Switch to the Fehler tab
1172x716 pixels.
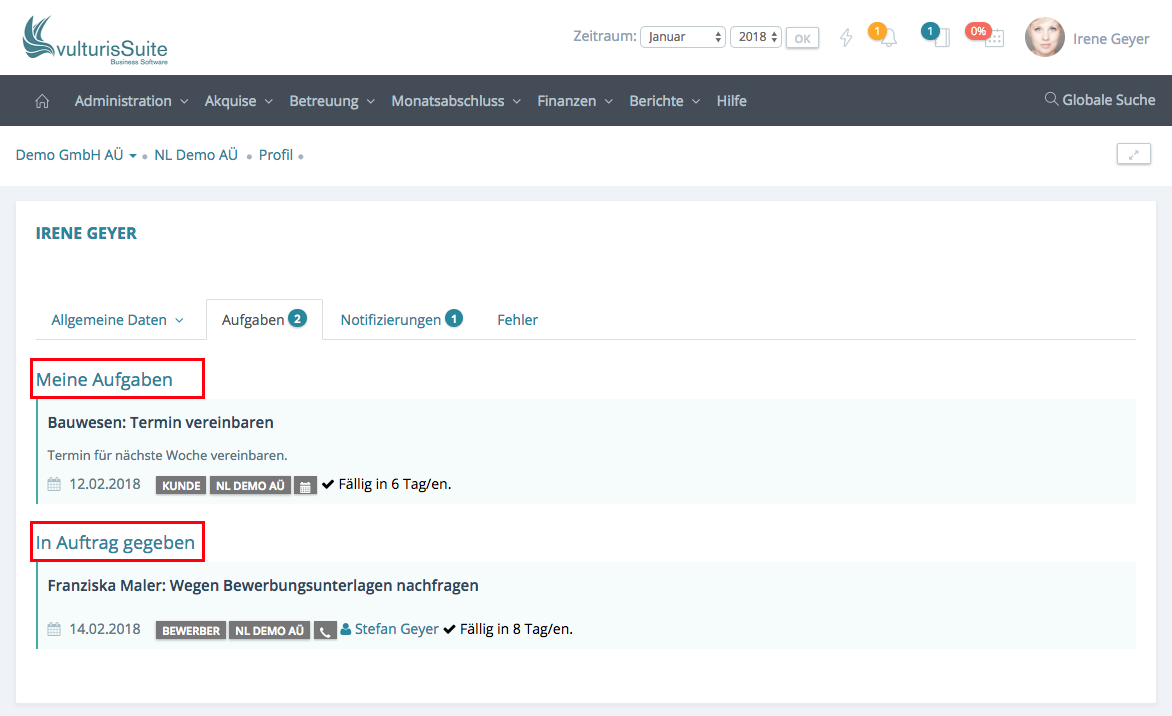(517, 320)
